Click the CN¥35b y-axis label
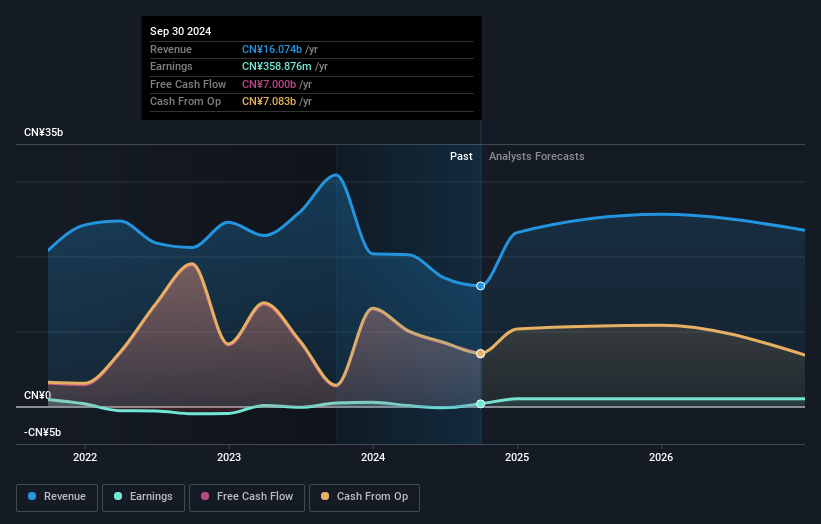Image resolution: width=821 pixels, height=524 pixels. tap(43, 132)
